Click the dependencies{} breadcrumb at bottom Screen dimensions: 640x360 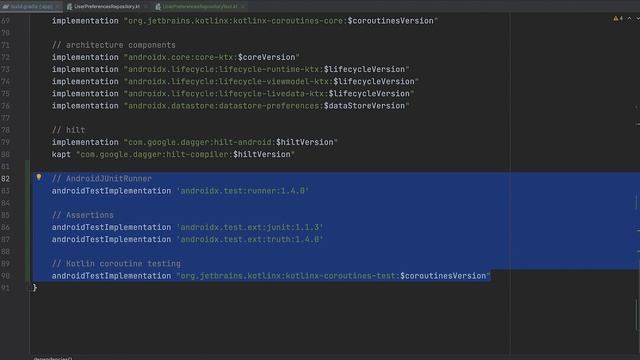click(53, 358)
